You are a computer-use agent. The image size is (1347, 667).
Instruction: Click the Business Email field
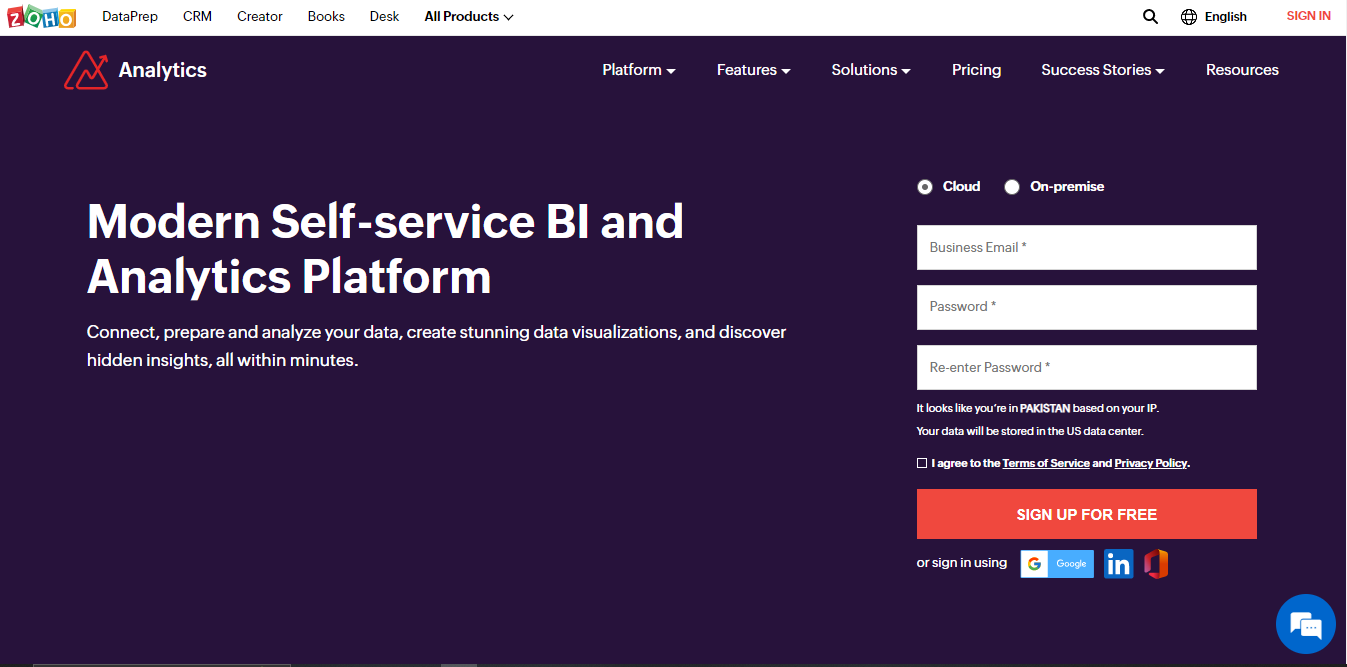pyautogui.click(x=1086, y=247)
